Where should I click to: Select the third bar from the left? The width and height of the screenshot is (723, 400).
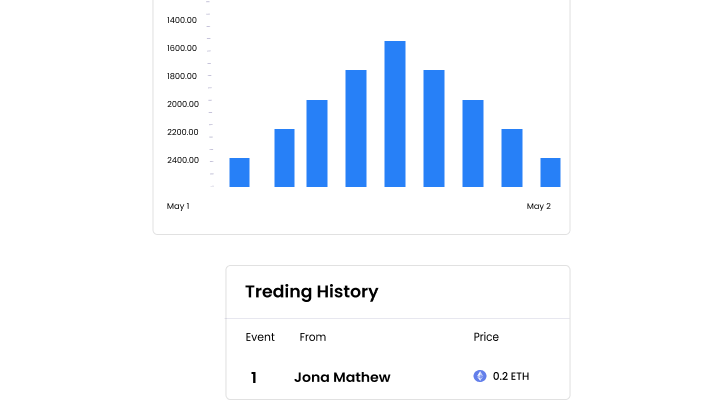pyautogui.click(x=317, y=143)
